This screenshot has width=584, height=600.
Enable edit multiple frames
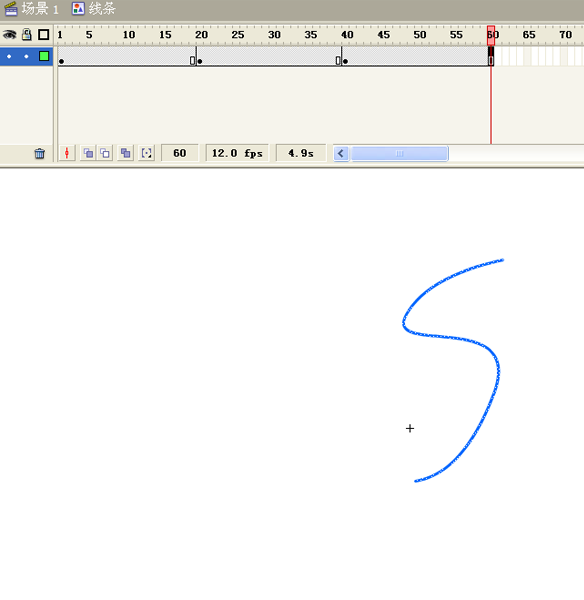(126, 153)
